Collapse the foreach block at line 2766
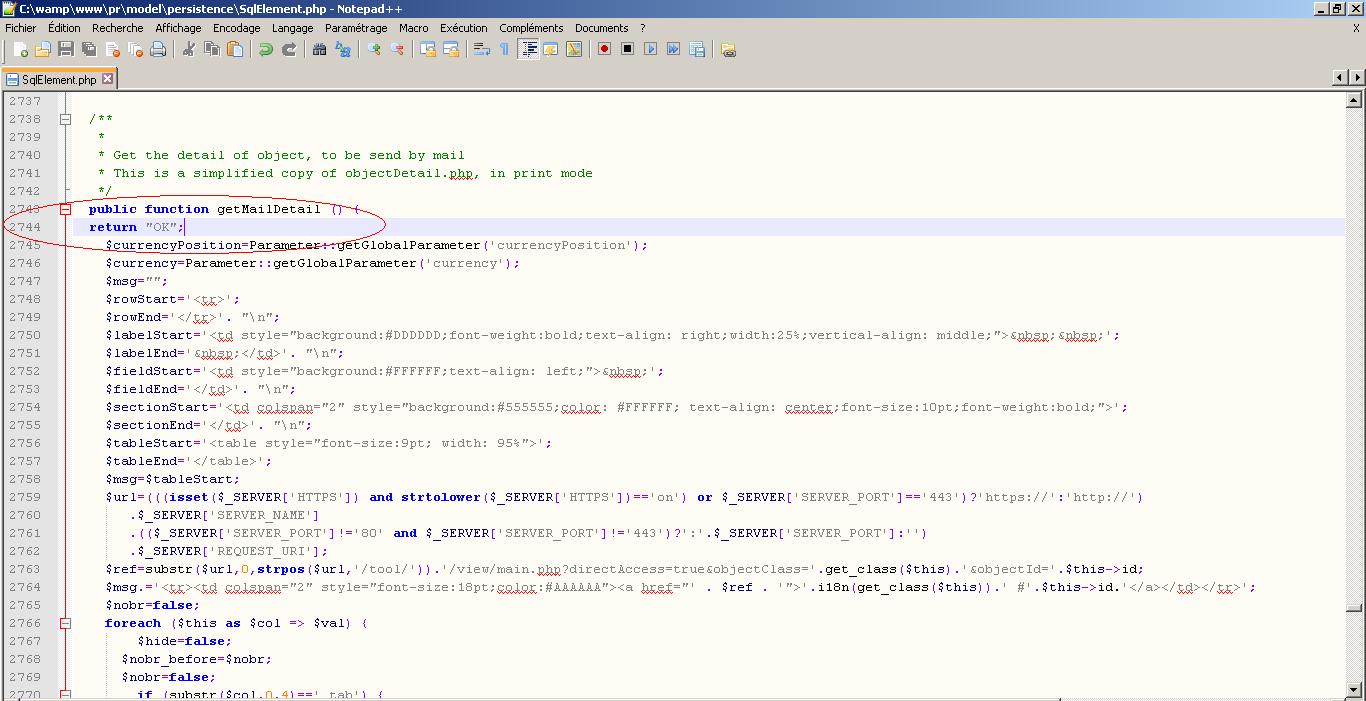 coord(66,623)
